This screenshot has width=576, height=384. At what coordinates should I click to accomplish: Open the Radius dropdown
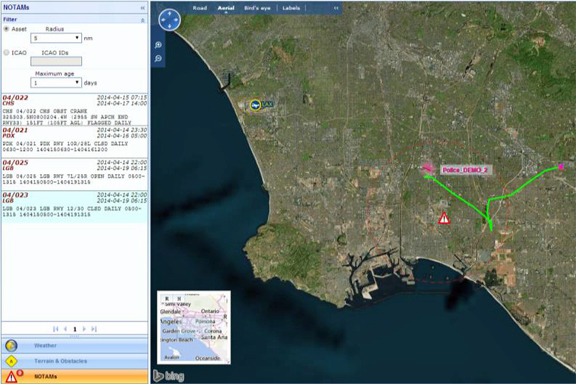(56, 38)
